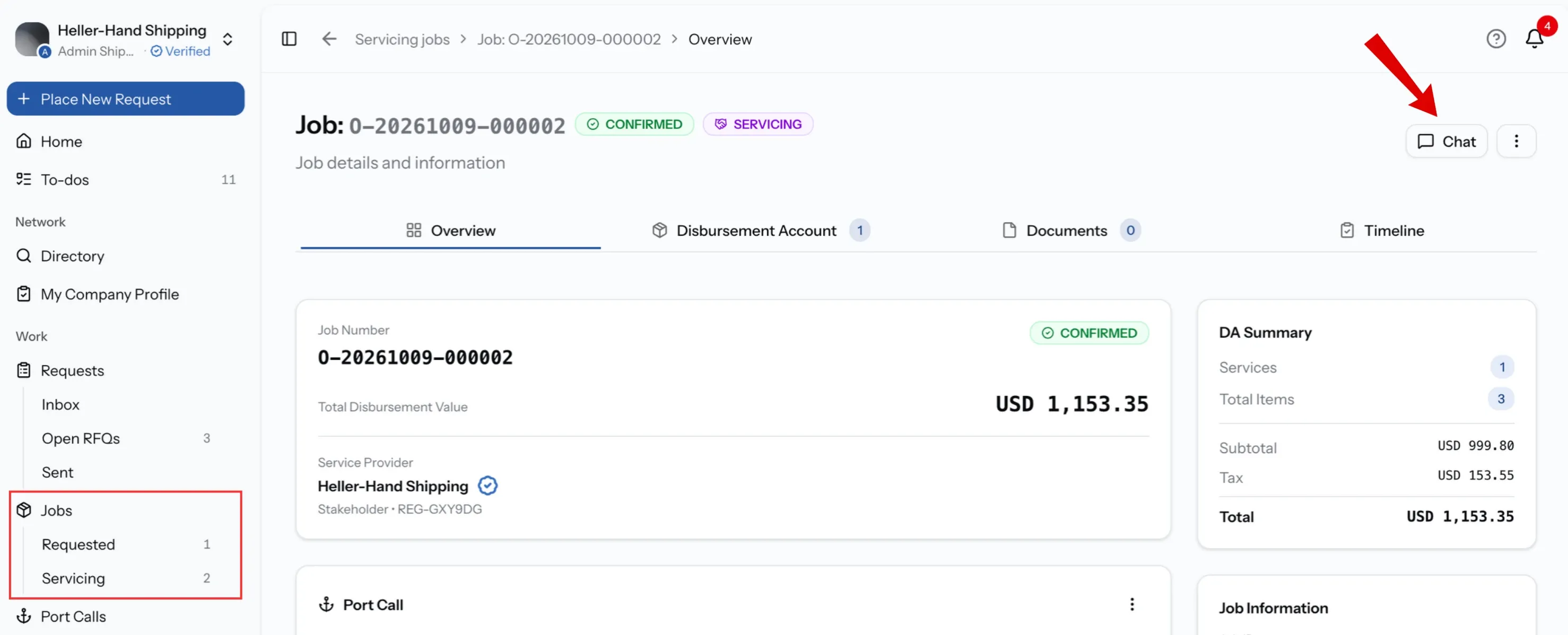Switch to the Timeline tab

pos(1382,231)
